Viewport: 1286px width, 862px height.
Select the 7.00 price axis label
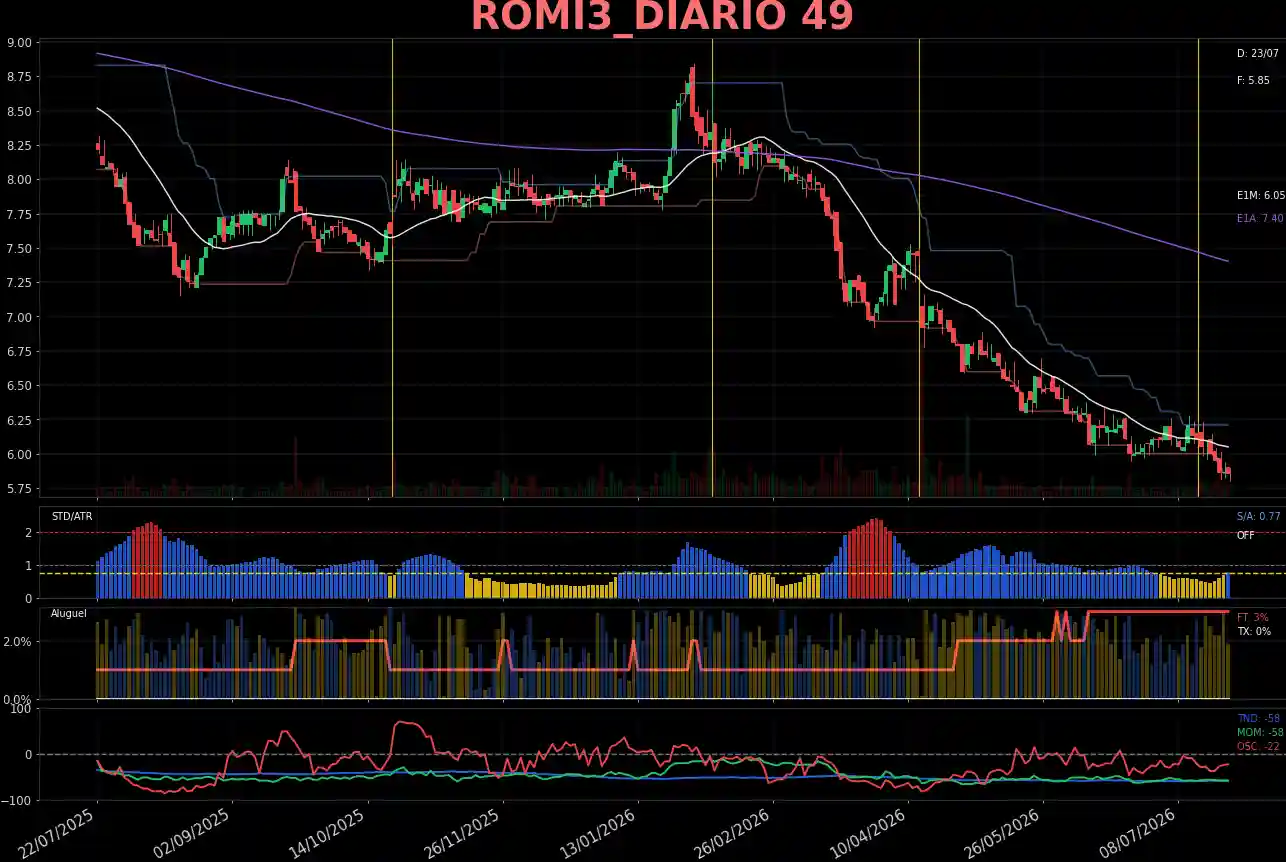pos(19,317)
